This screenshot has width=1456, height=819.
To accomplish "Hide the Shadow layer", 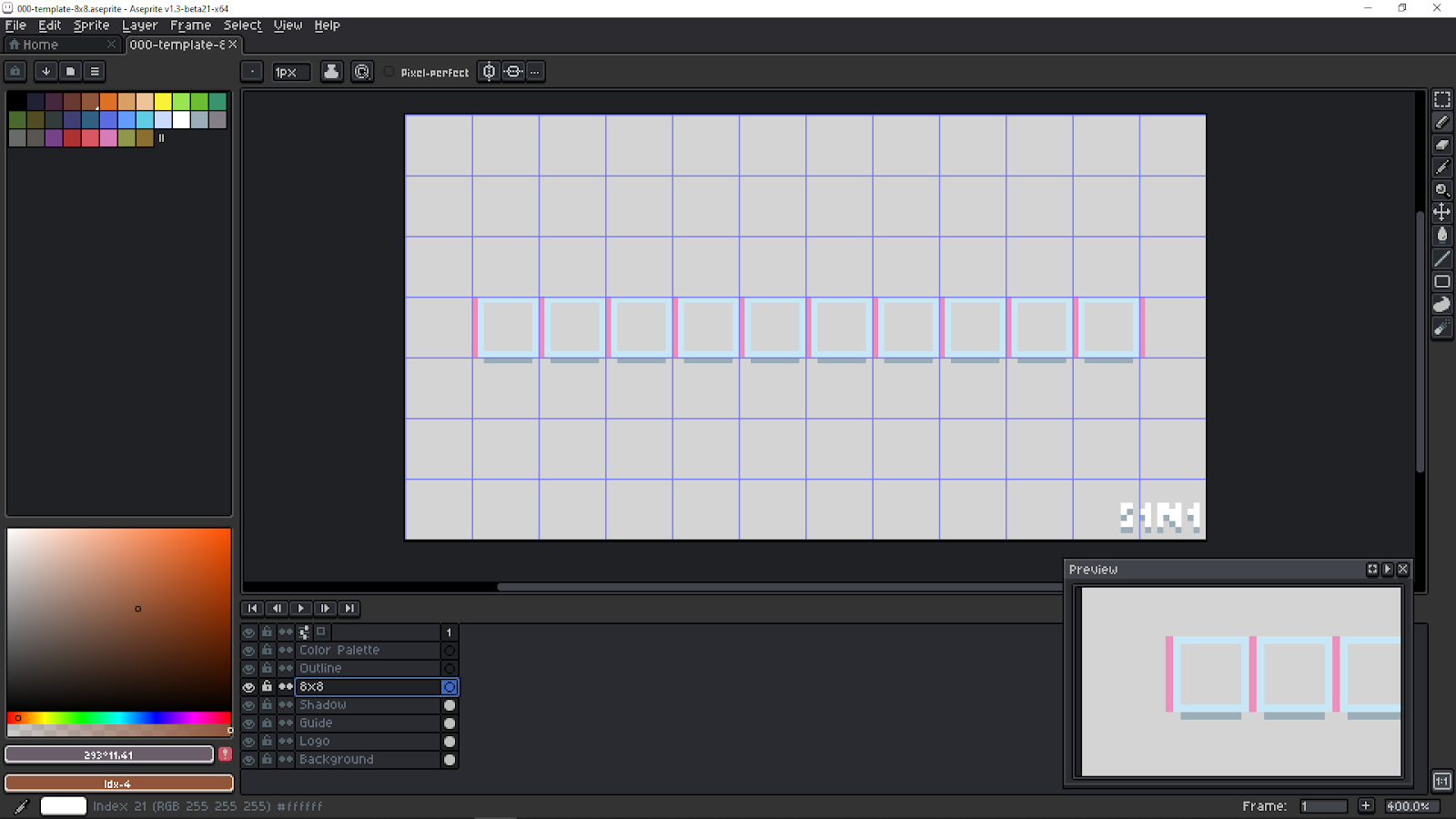I will 248,705.
